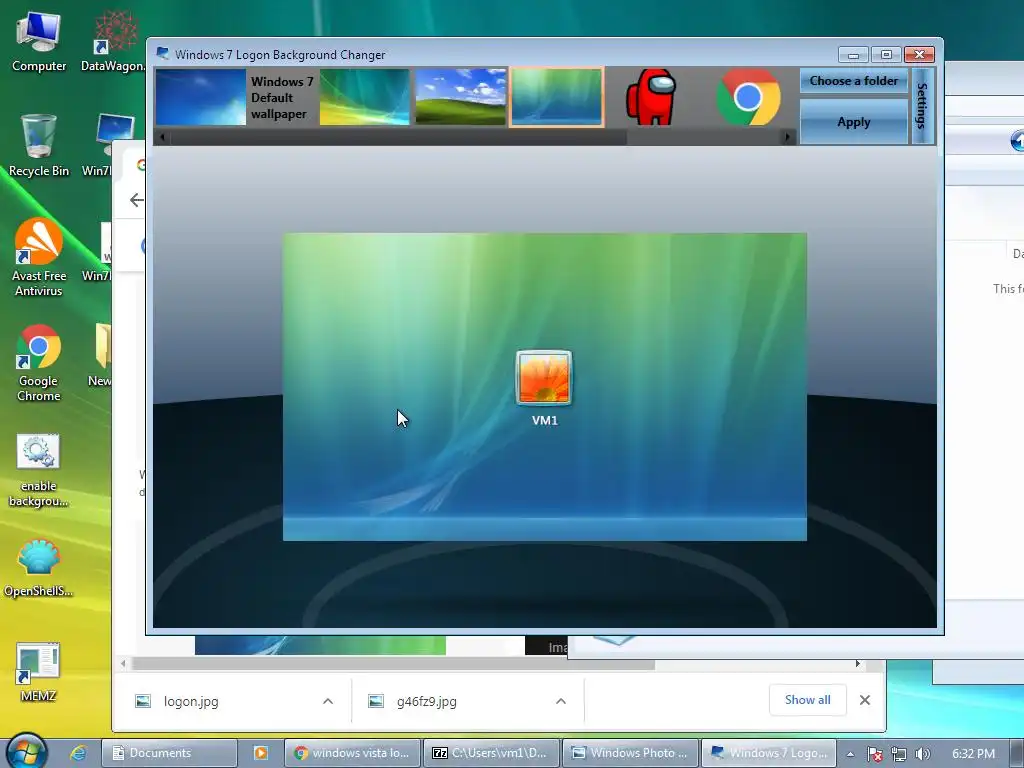Open the OpenShellSetup desktop icon
This screenshot has height=768, width=1024.
39,568
